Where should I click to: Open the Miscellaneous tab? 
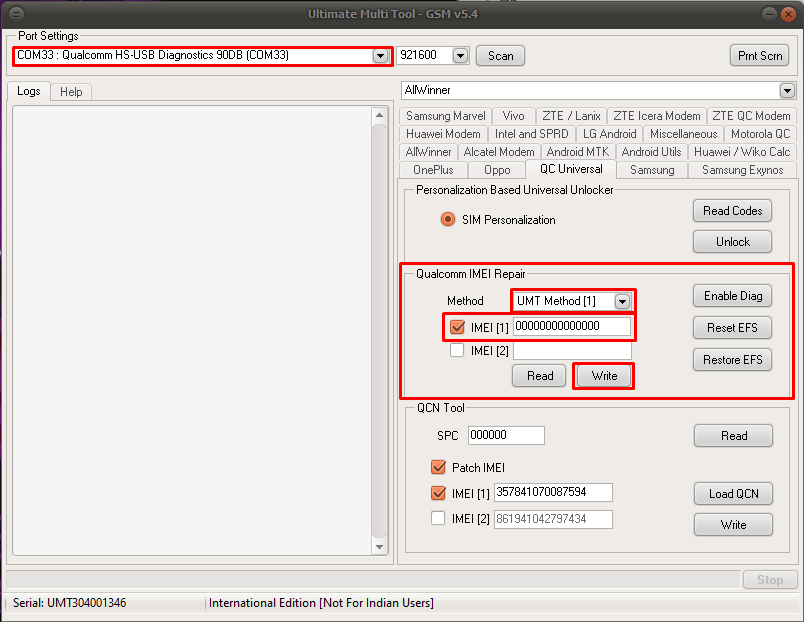pyautogui.click(x=684, y=134)
